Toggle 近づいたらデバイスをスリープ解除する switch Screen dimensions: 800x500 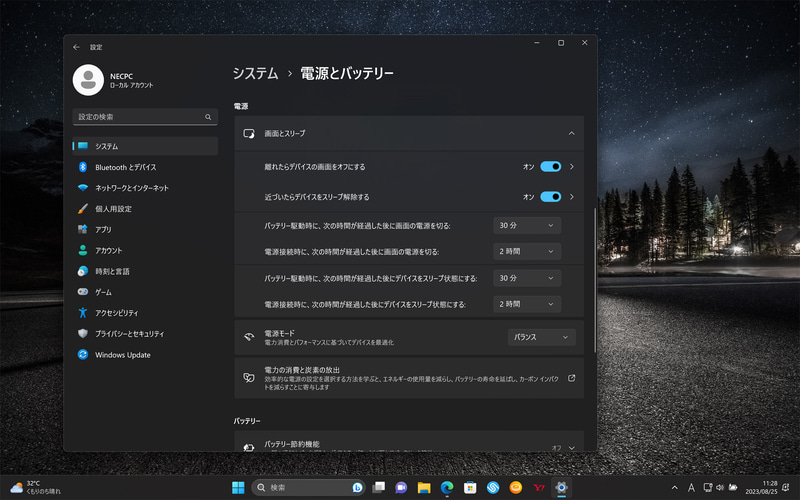[x=551, y=196]
